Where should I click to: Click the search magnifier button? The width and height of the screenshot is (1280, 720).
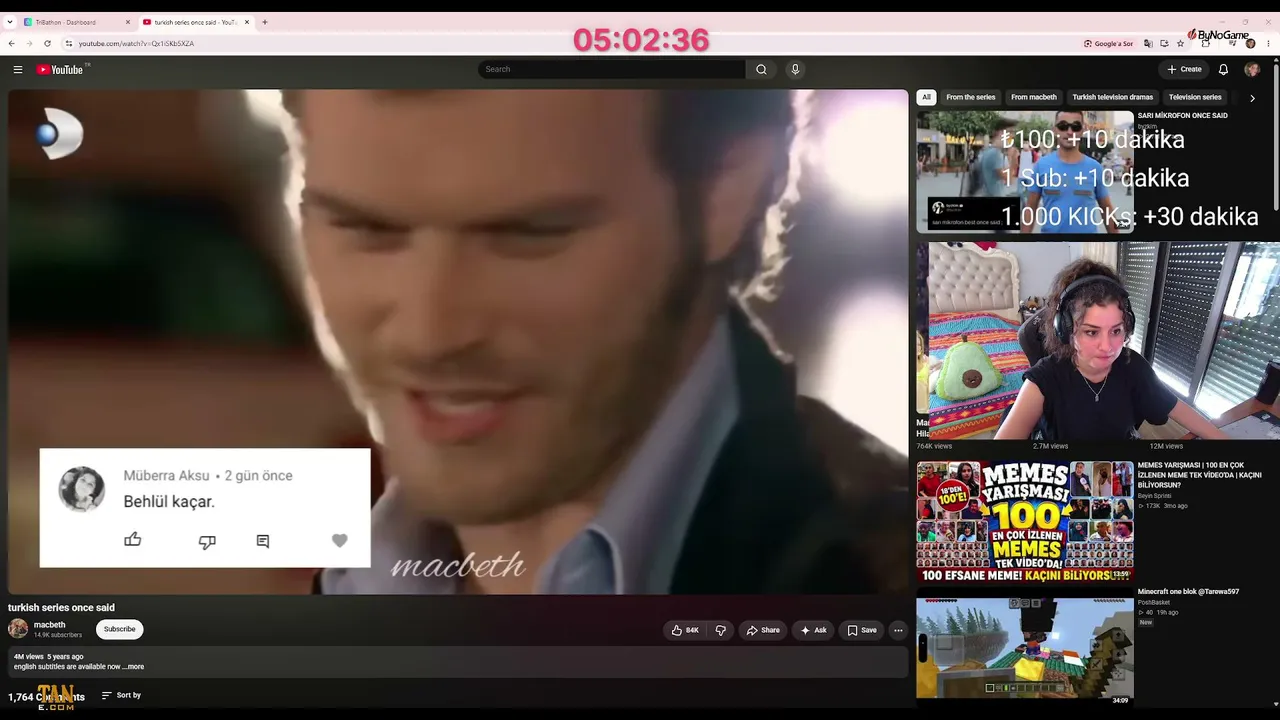[761, 69]
